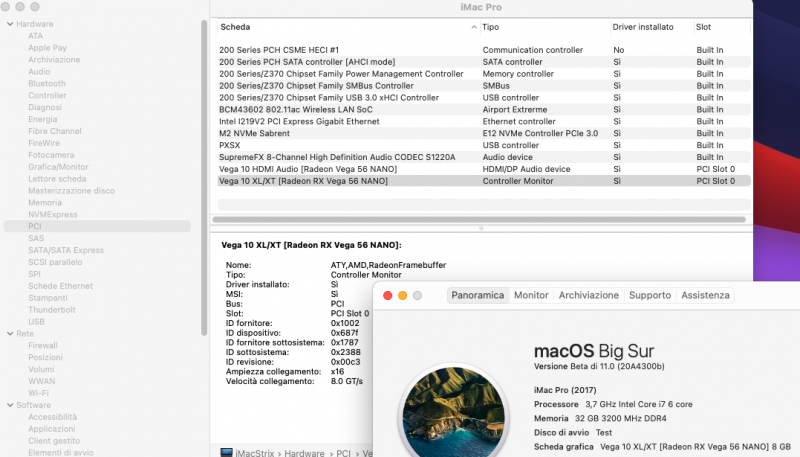The height and width of the screenshot is (457, 800).
Task: Open Thunderbolt in the sidebar
Action: point(52,310)
